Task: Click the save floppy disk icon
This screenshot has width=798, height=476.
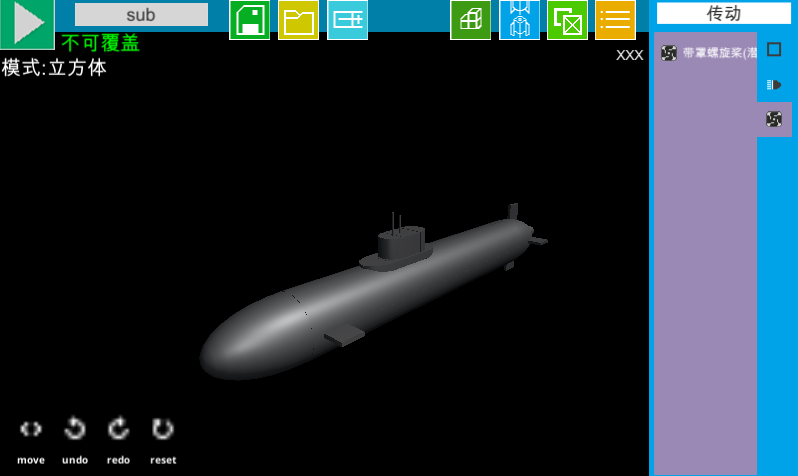Action: coord(249,20)
